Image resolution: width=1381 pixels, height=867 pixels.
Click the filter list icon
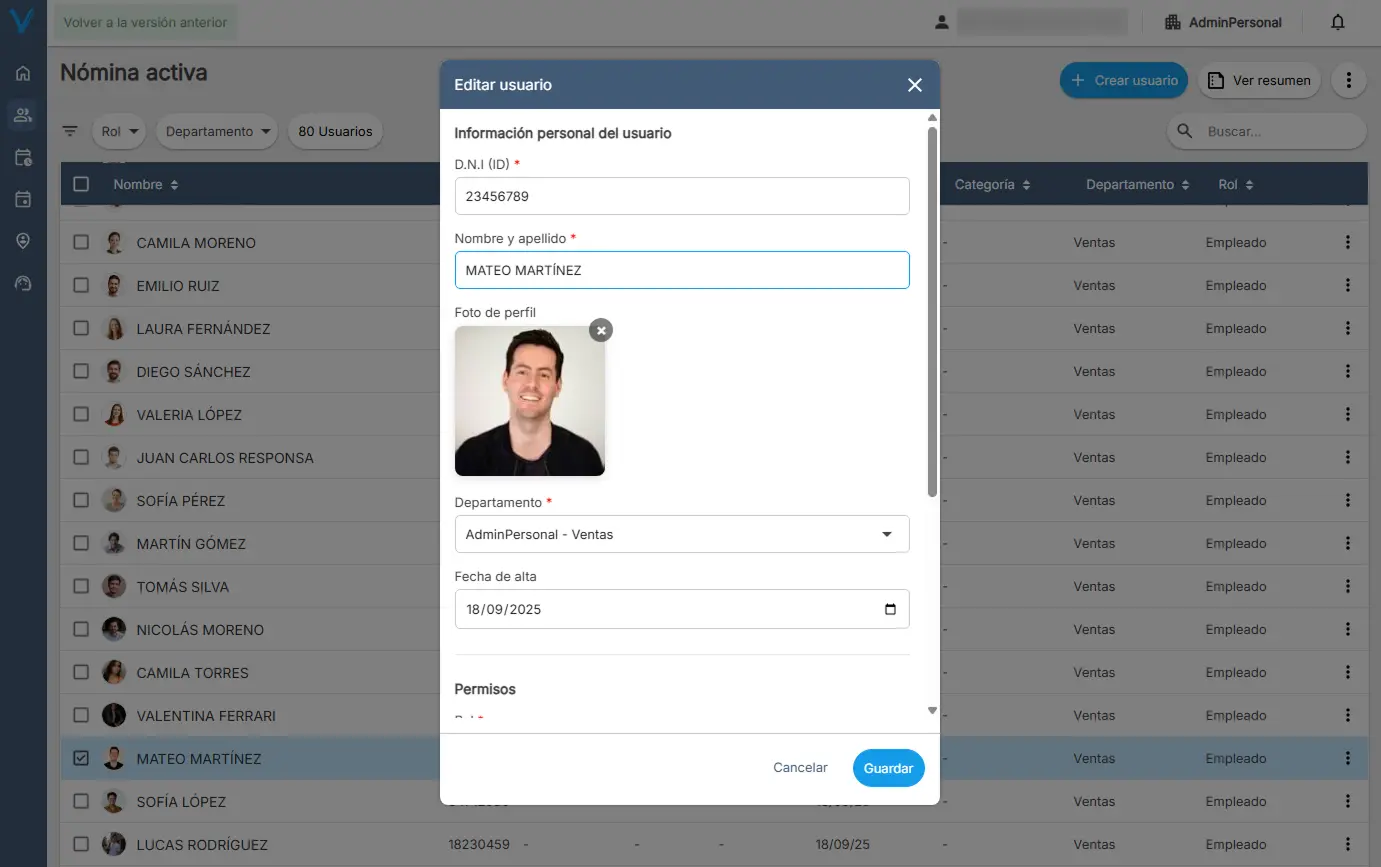point(70,131)
